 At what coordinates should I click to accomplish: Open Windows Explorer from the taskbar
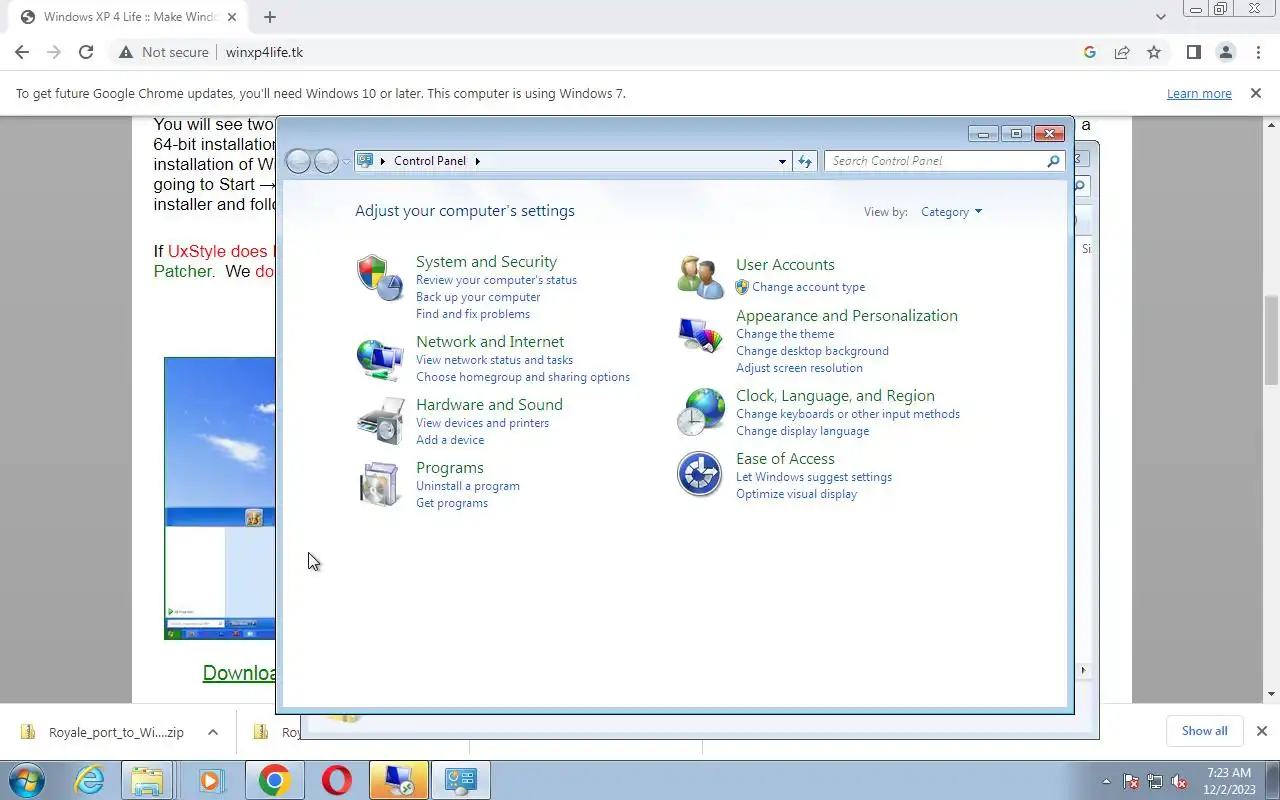click(x=148, y=780)
